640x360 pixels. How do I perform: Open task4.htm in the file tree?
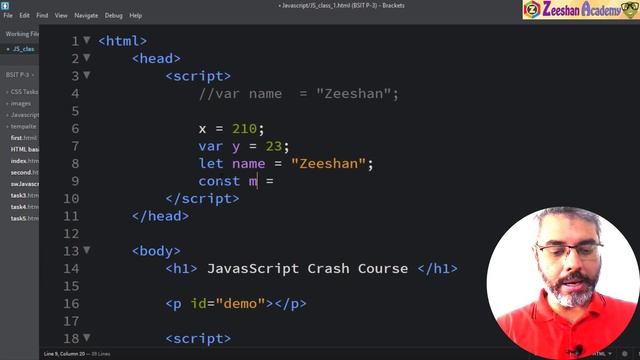coord(24,207)
